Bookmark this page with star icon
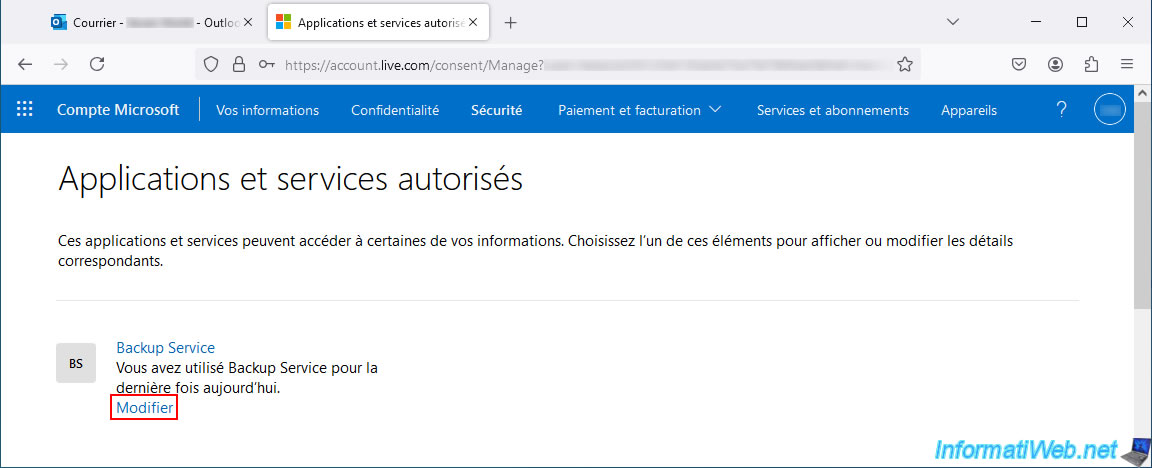The image size is (1152, 468). [x=904, y=65]
